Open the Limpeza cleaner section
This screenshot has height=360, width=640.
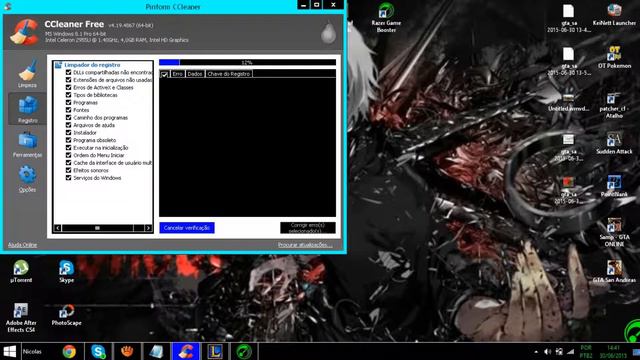(x=27, y=73)
